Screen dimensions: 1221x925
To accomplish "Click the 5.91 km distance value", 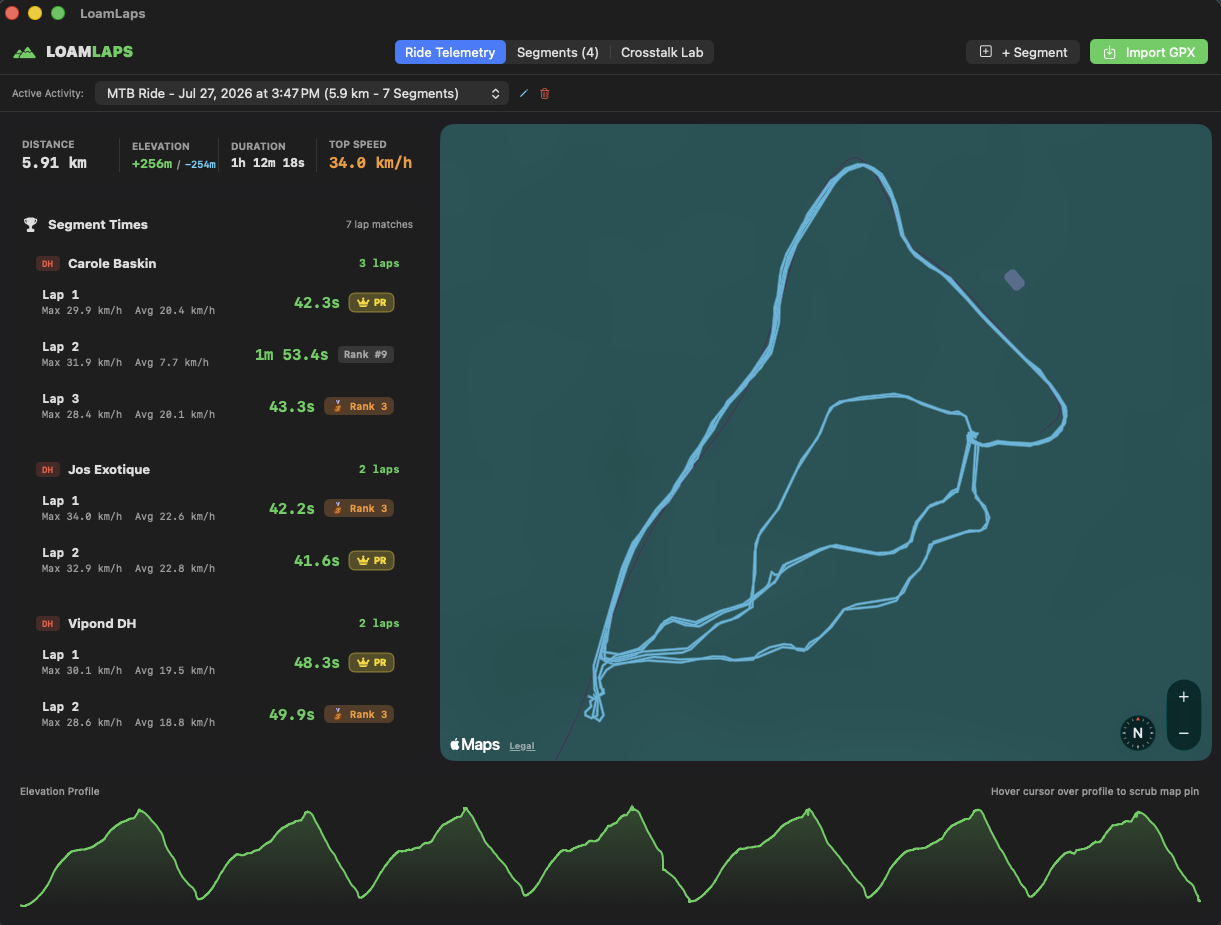I will click(x=54, y=162).
